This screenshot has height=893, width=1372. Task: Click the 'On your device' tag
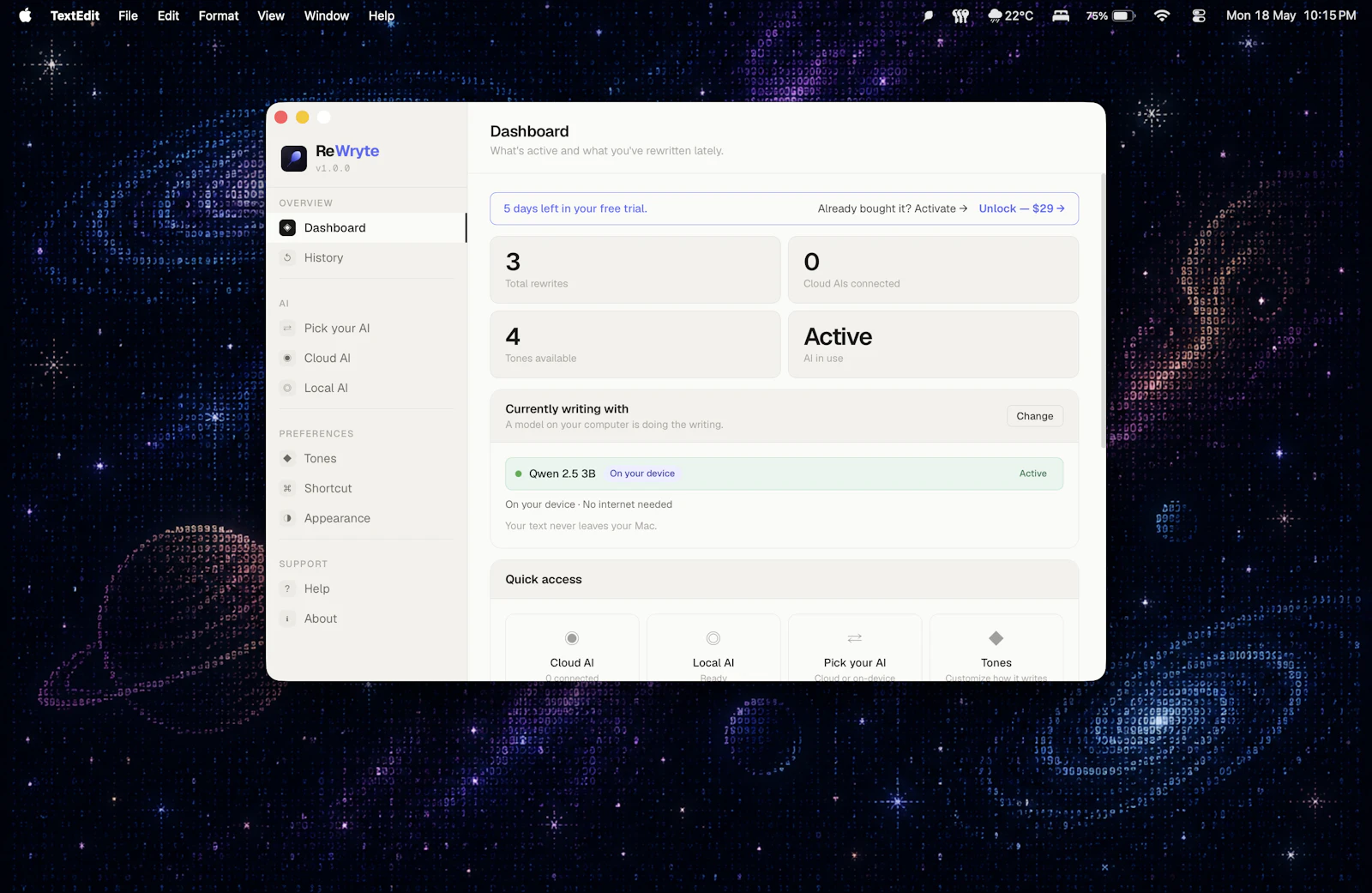click(642, 474)
